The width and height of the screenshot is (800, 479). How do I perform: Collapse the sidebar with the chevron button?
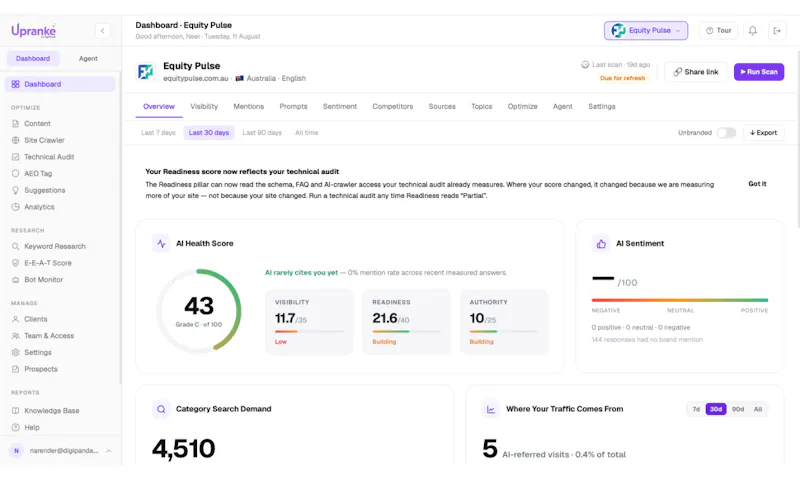tap(103, 31)
